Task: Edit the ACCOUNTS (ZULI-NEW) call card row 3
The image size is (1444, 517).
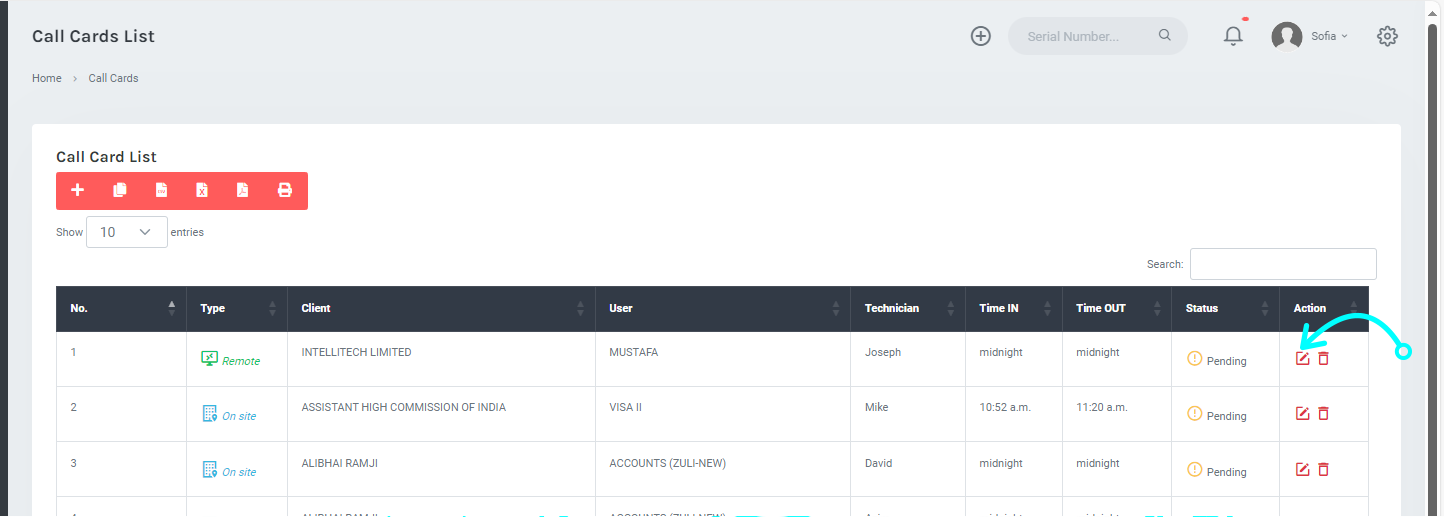Action: click(1302, 469)
